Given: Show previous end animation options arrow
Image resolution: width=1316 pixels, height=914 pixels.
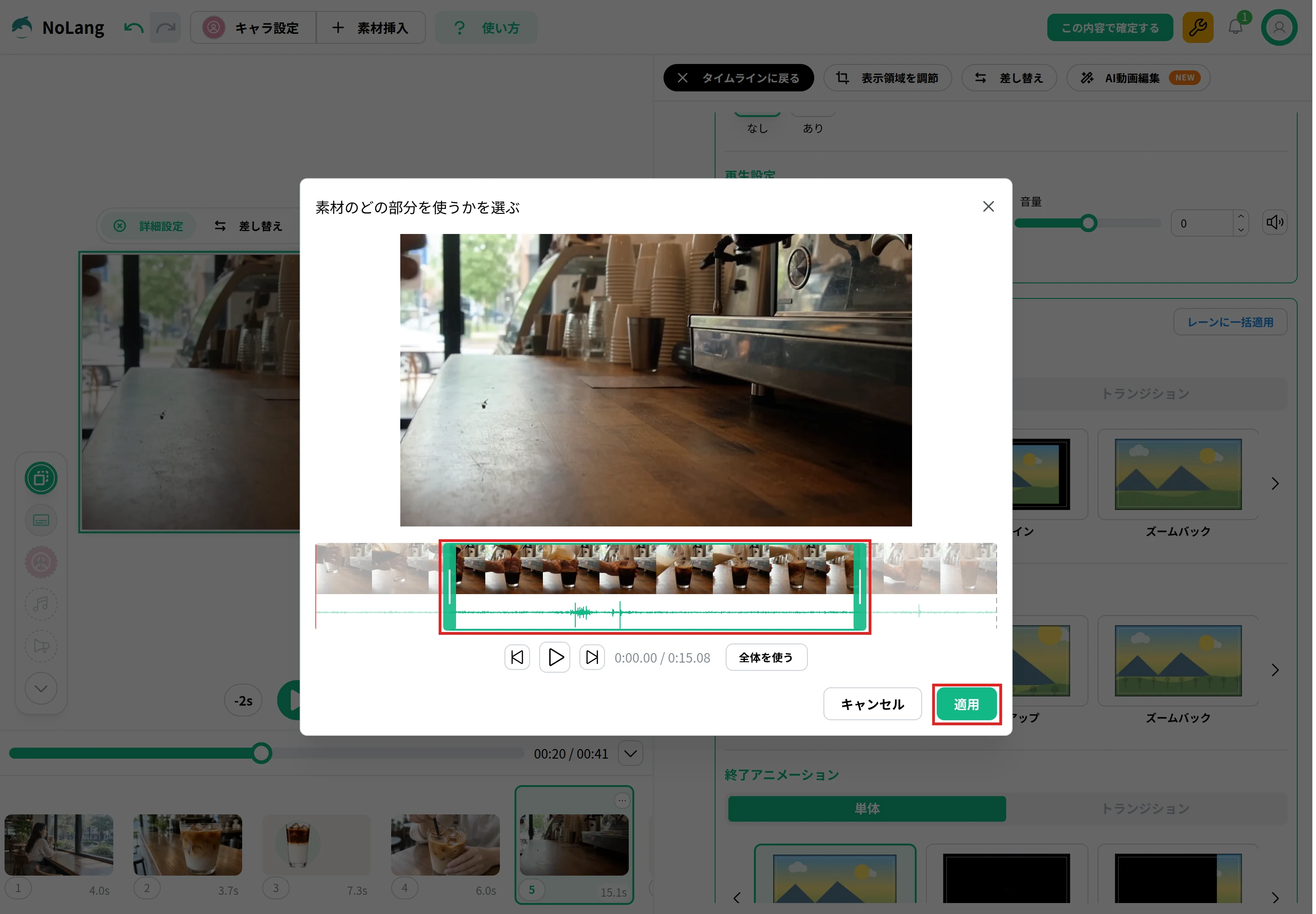Looking at the screenshot, I should pos(737,898).
